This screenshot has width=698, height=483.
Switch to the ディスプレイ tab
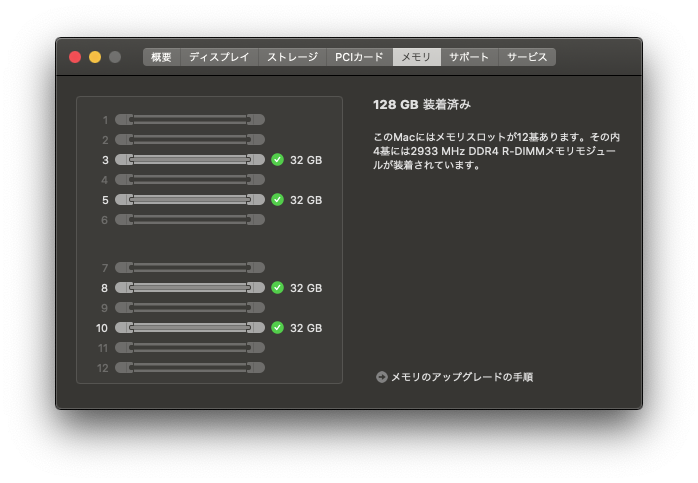coord(219,57)
